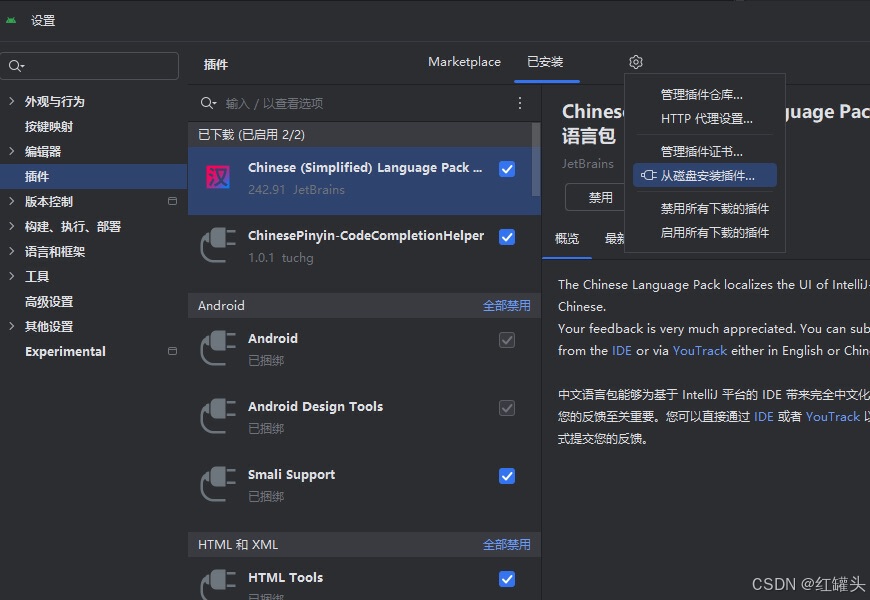Click the Chinese Language Pack plugin icon
This screenshot has height=600, width=870.
pyautogui.click(x=218, y=177)
